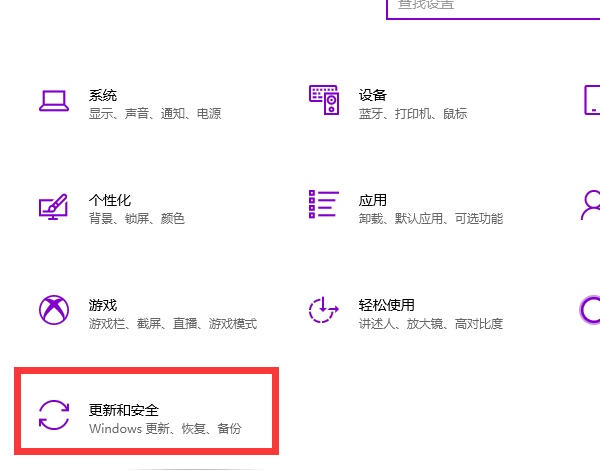The width and height of the screenshot is (600, 475).
Task: Open the 更新和安全 settings title
Action: (124, 410)
